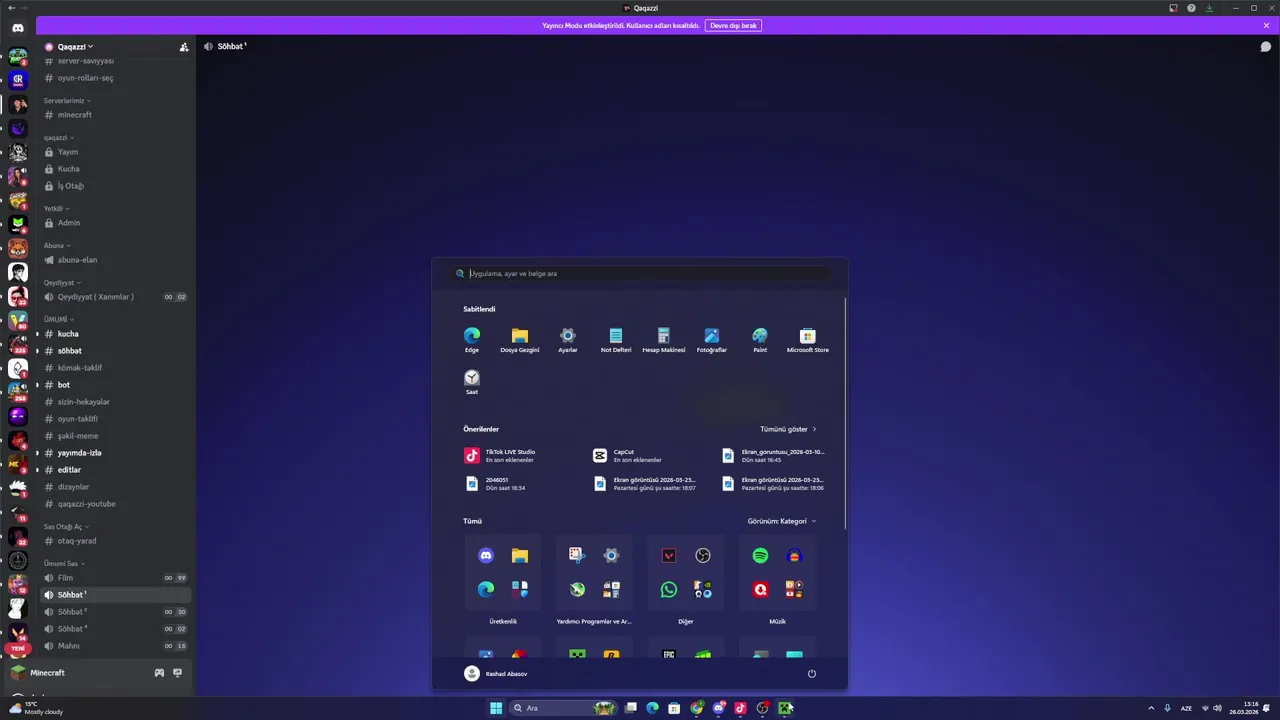Open Discord icon on taskbar
This screenshot has width=1280, height=720.
tap(718, 708)
